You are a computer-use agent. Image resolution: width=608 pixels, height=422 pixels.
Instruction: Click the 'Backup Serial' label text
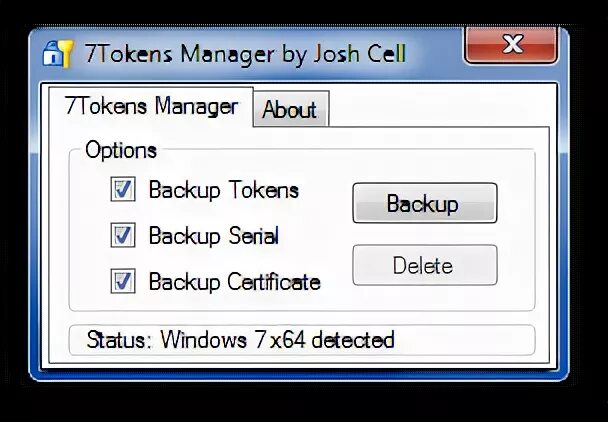214,236
